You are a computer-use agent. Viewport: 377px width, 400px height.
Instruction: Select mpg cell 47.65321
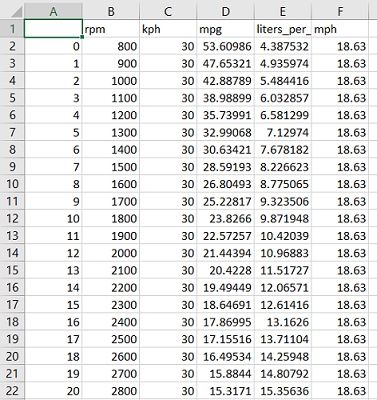226,63
